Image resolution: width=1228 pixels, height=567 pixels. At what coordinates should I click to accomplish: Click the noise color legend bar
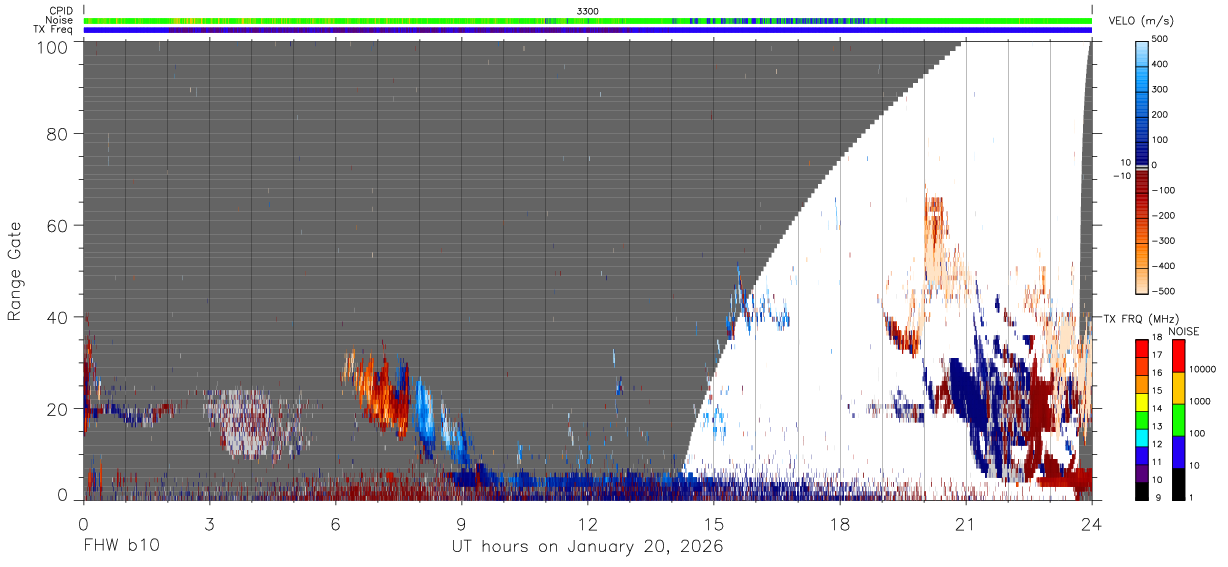1178,418
